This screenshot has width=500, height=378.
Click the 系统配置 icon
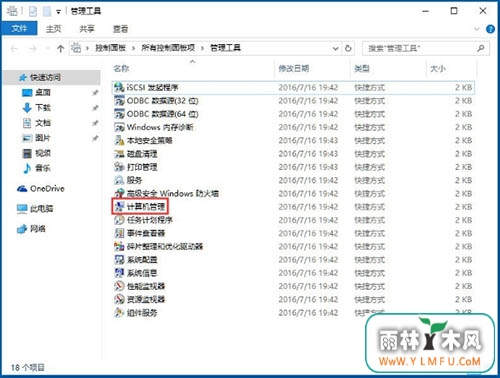[x=119, y=260]
